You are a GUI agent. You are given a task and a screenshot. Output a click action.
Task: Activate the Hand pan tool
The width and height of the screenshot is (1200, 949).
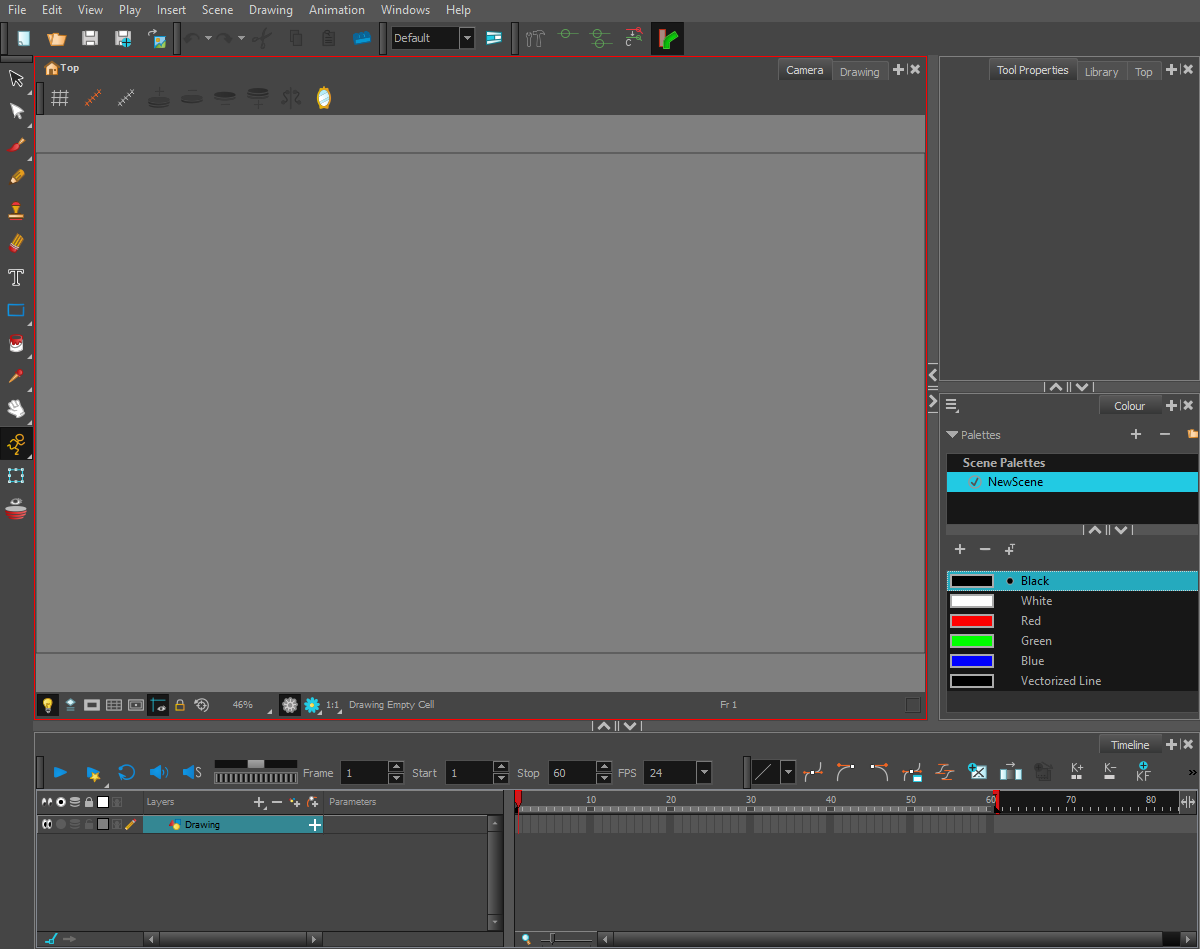point(16,409)
